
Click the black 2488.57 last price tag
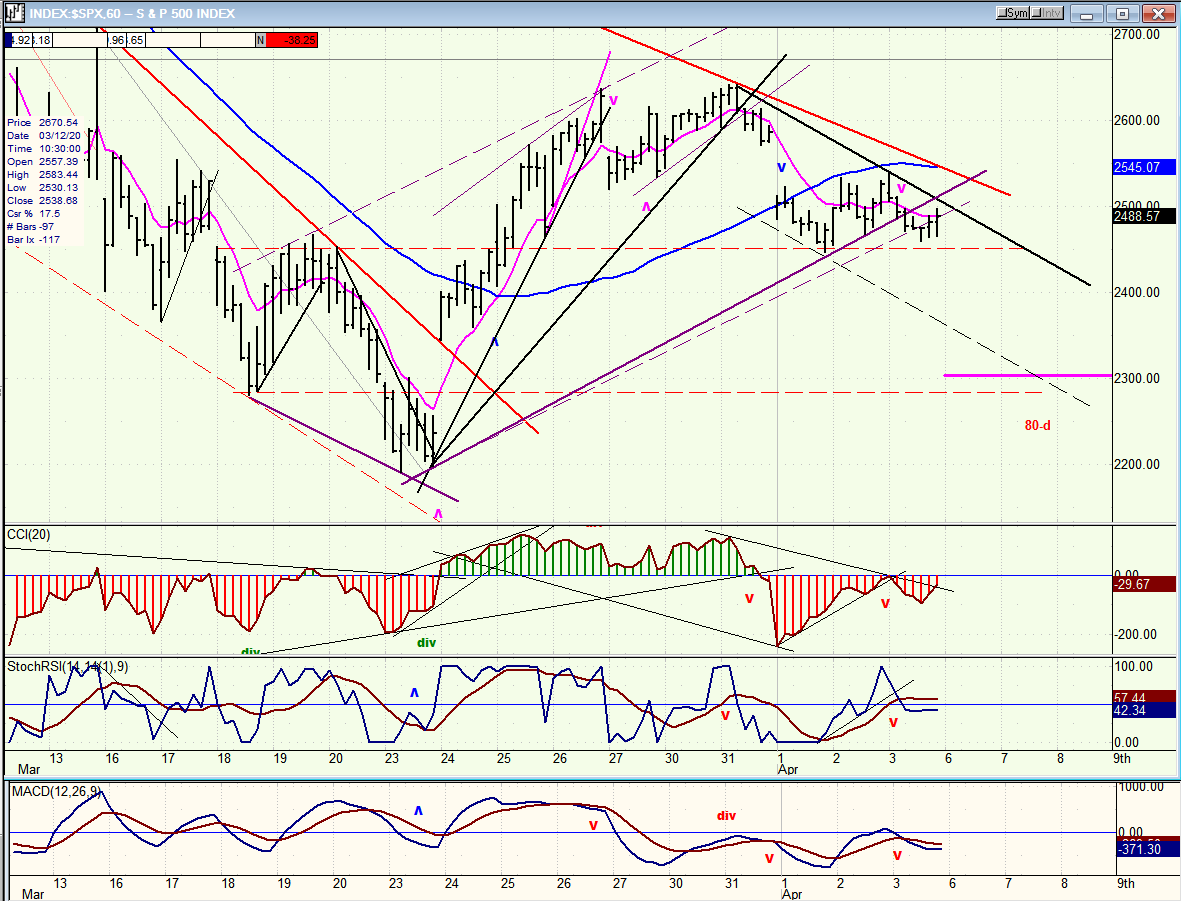click(1144, 216)
